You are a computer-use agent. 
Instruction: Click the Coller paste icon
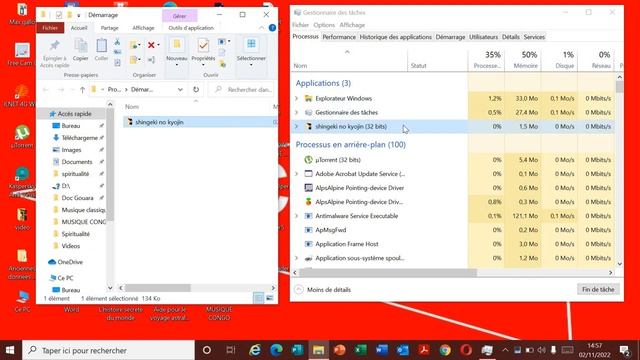click(x=101, y=50)
